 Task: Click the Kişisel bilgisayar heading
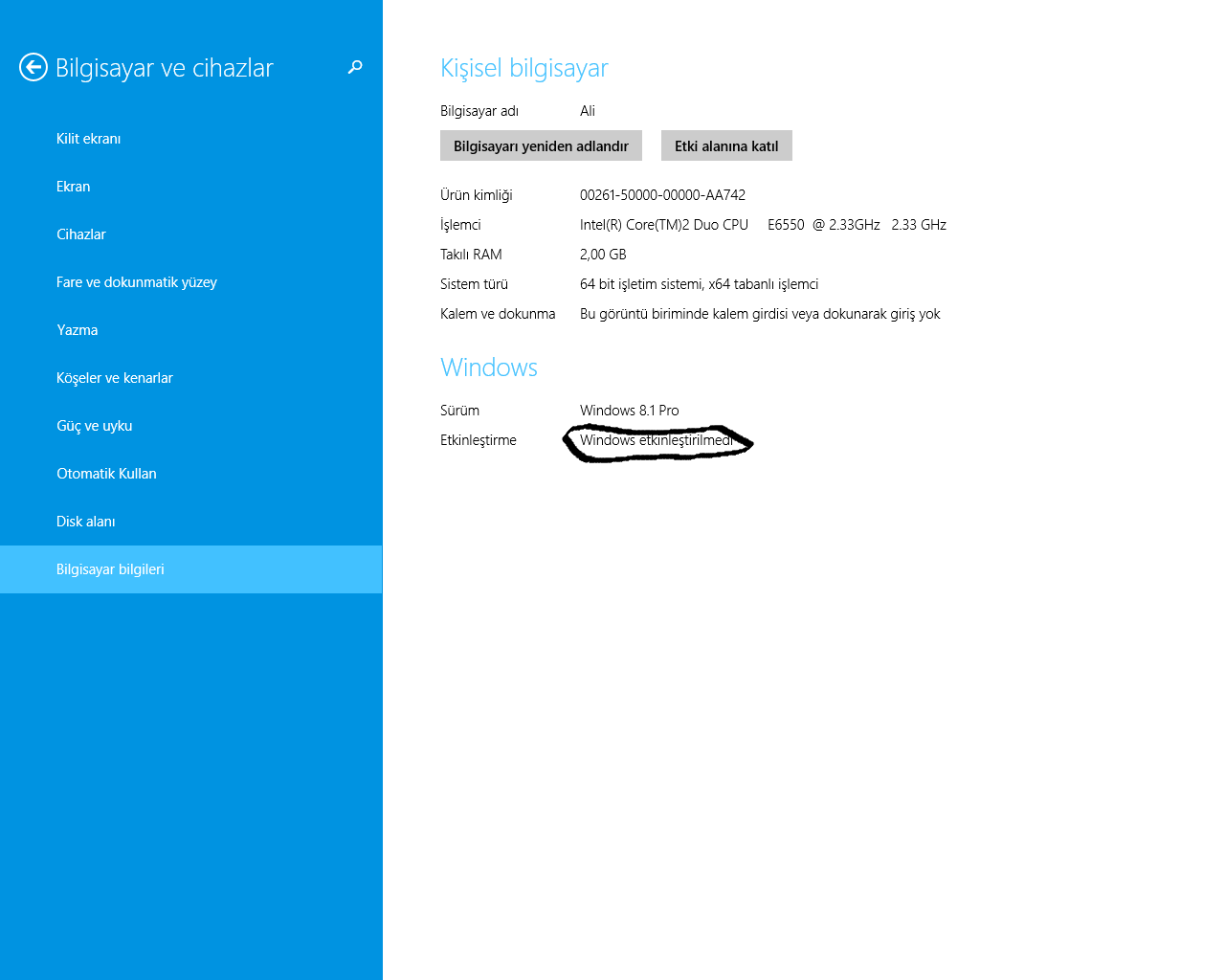[x=524, y=68]
